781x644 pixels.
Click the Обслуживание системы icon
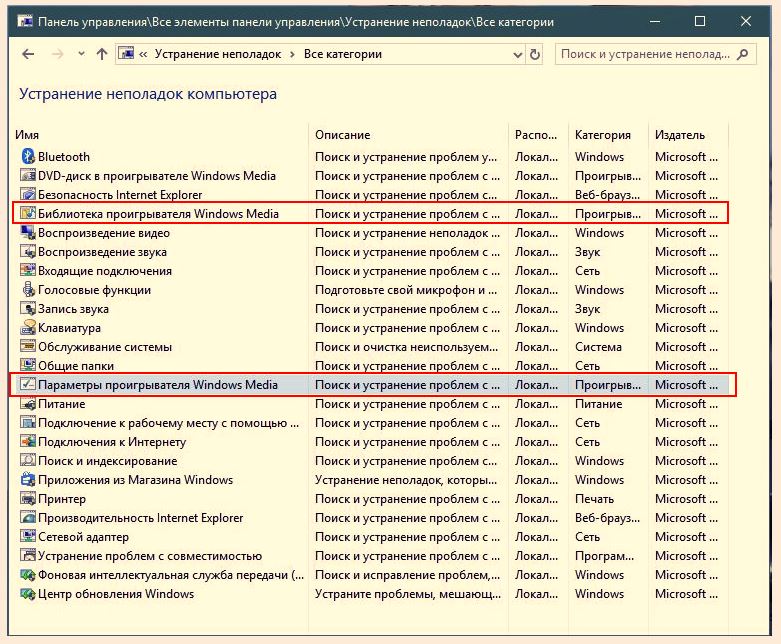28,346
